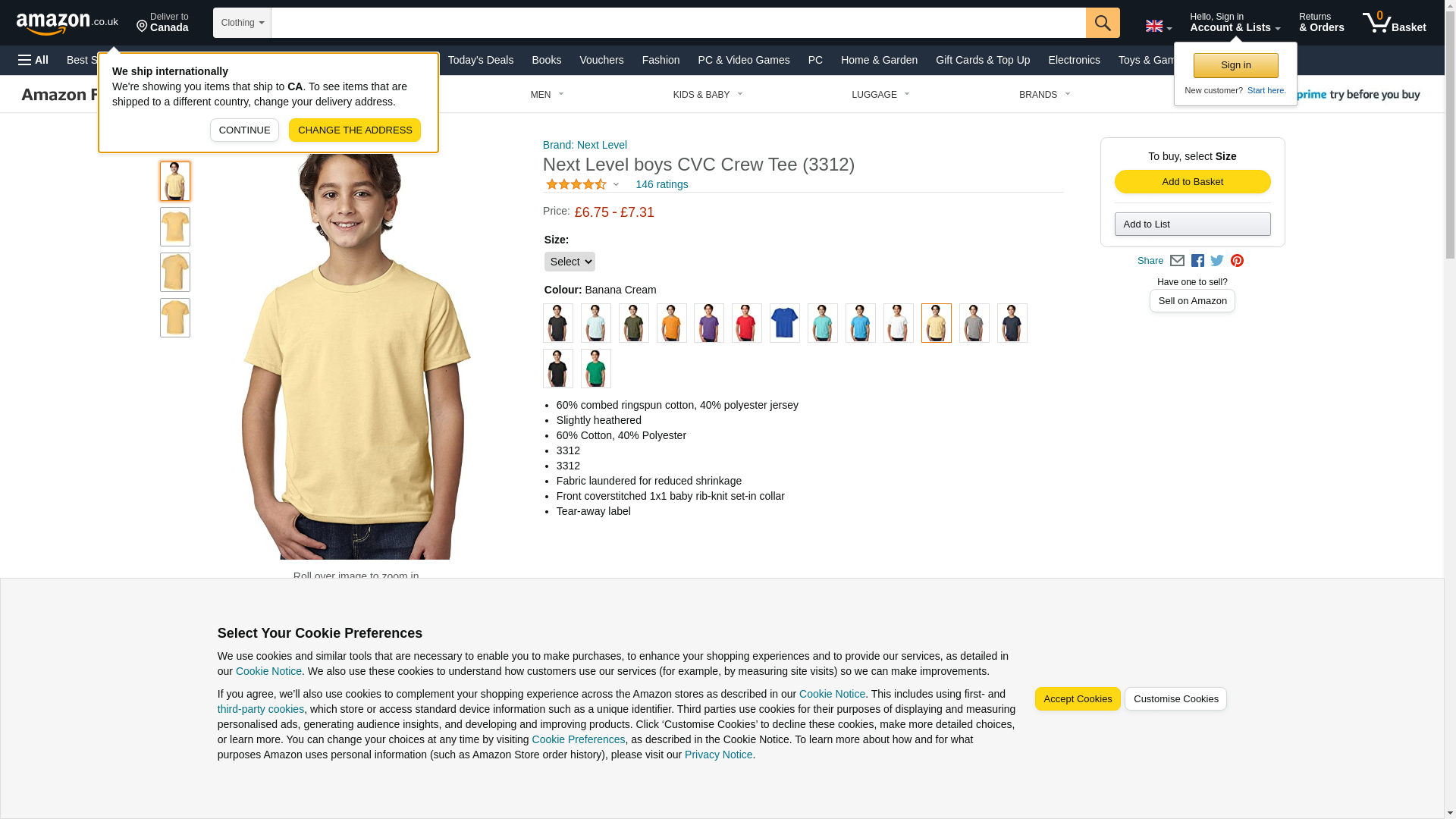Go to Amazon.co.uk home logo

67,23
